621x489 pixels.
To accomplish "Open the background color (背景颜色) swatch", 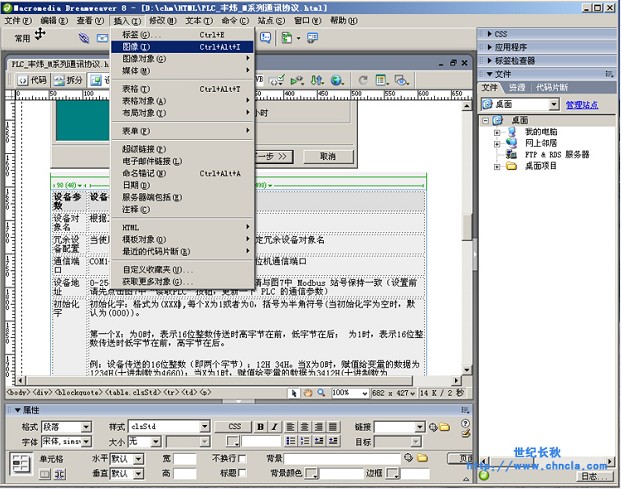I will (x=312, y=474).
